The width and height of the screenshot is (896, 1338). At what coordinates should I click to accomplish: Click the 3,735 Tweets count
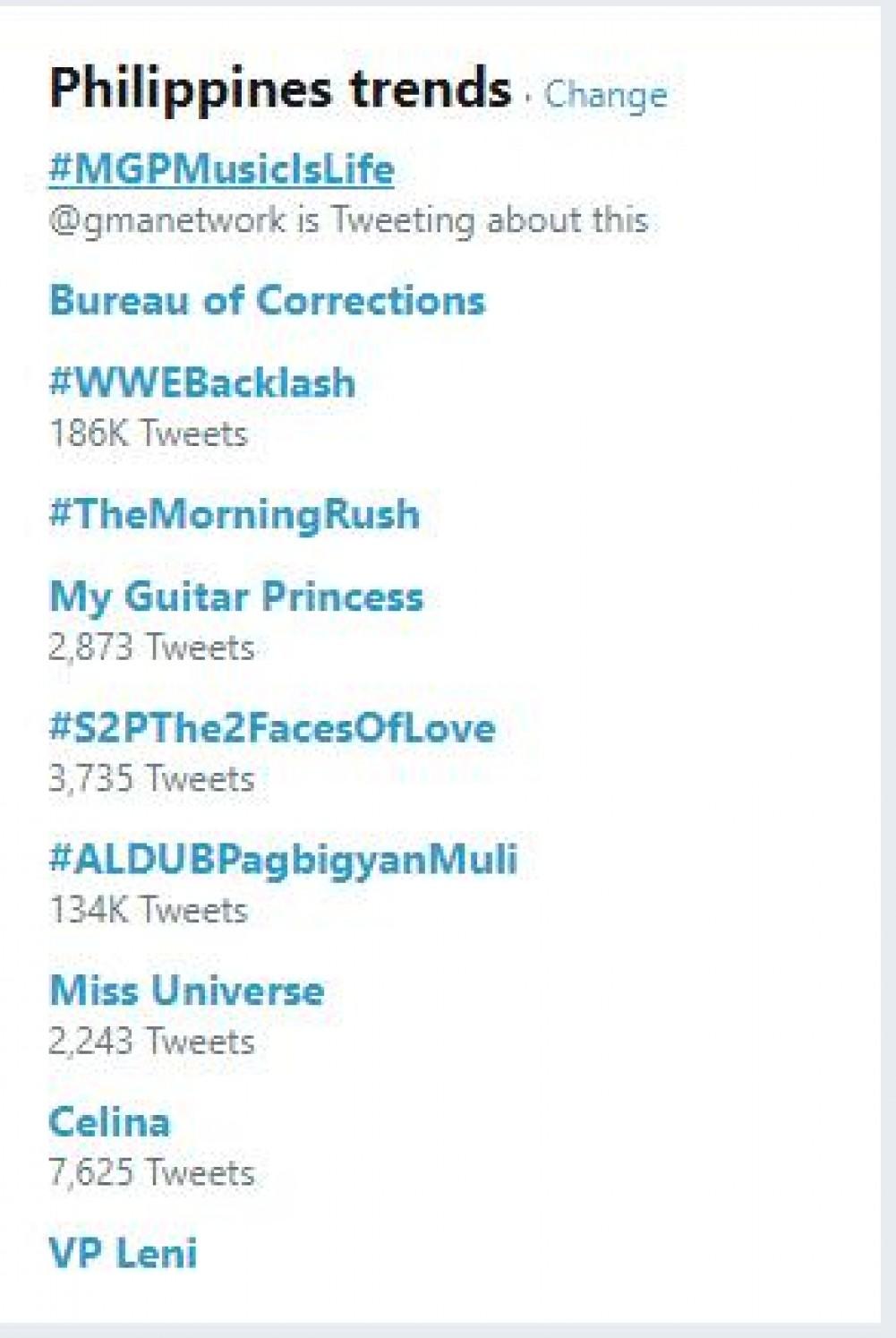tap(151, 778)
